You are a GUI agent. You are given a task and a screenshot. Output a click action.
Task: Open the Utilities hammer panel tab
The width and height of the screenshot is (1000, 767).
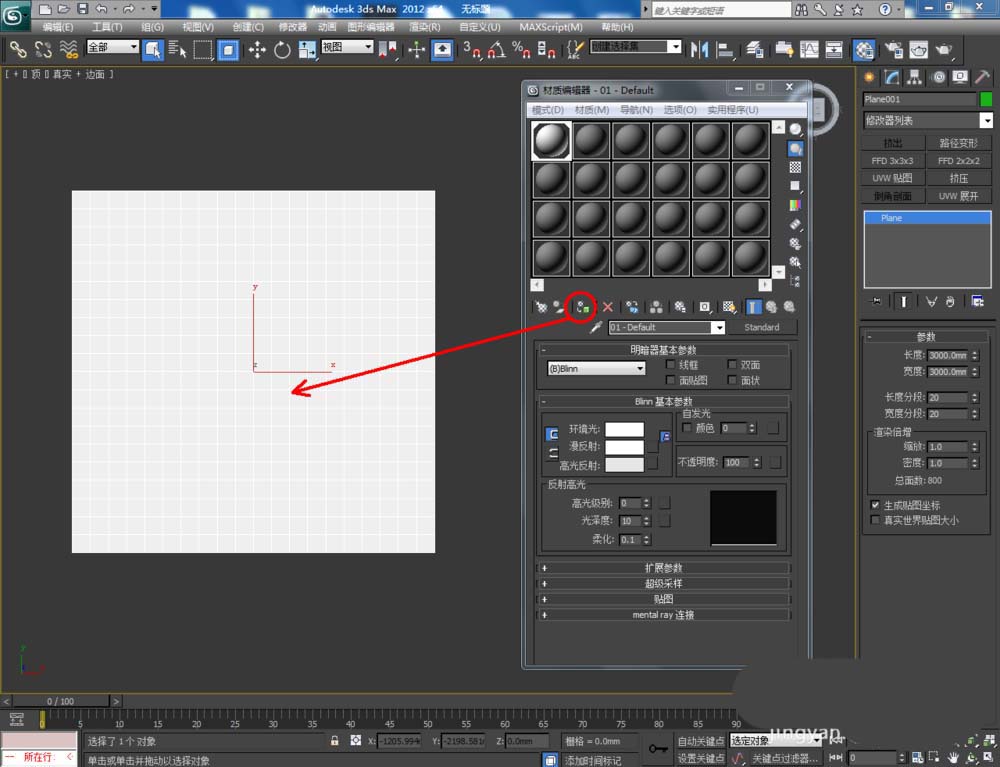(x=983, y=78)
